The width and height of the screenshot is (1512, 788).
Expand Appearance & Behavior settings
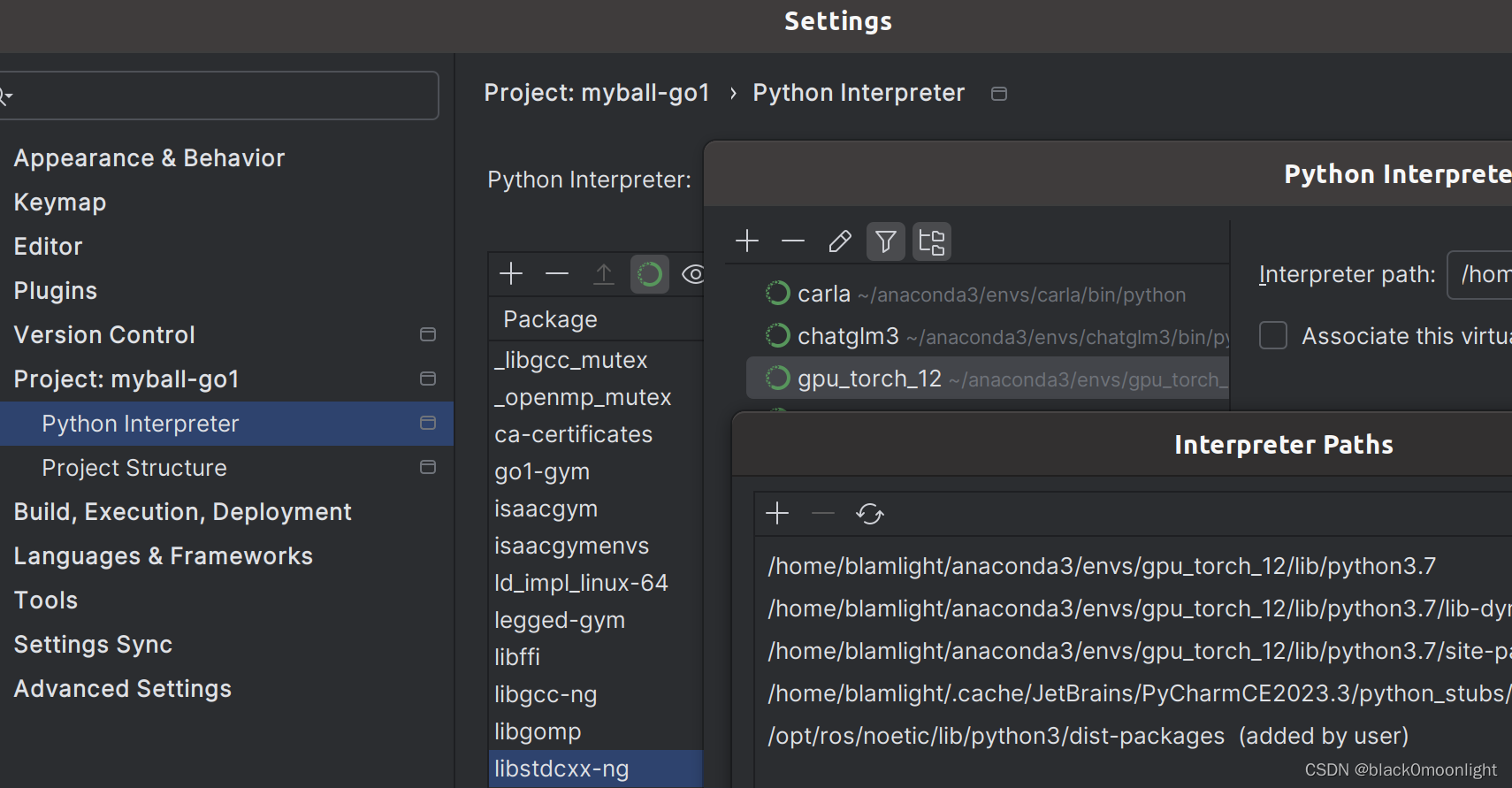pyautogui.click(x=149, y=158)
